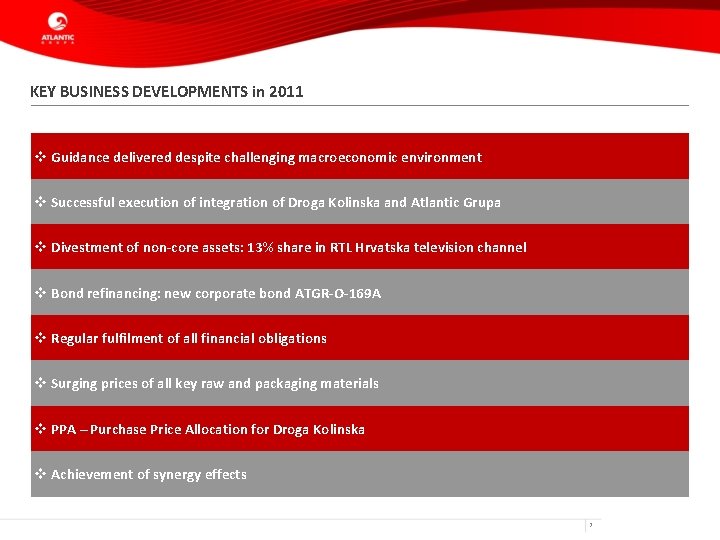Select 'PPA – Purchase Price Allocation for Droga Kolinska'

(208, 429)
